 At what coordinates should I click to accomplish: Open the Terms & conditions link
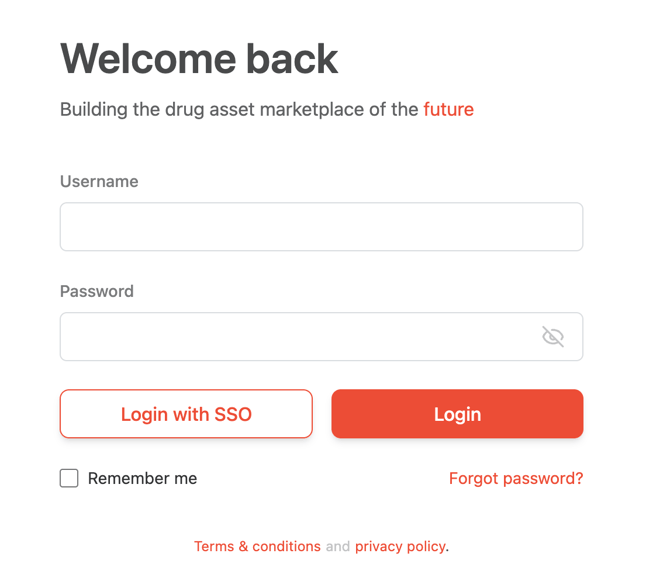pyautogui.click(x=257, y=546)
